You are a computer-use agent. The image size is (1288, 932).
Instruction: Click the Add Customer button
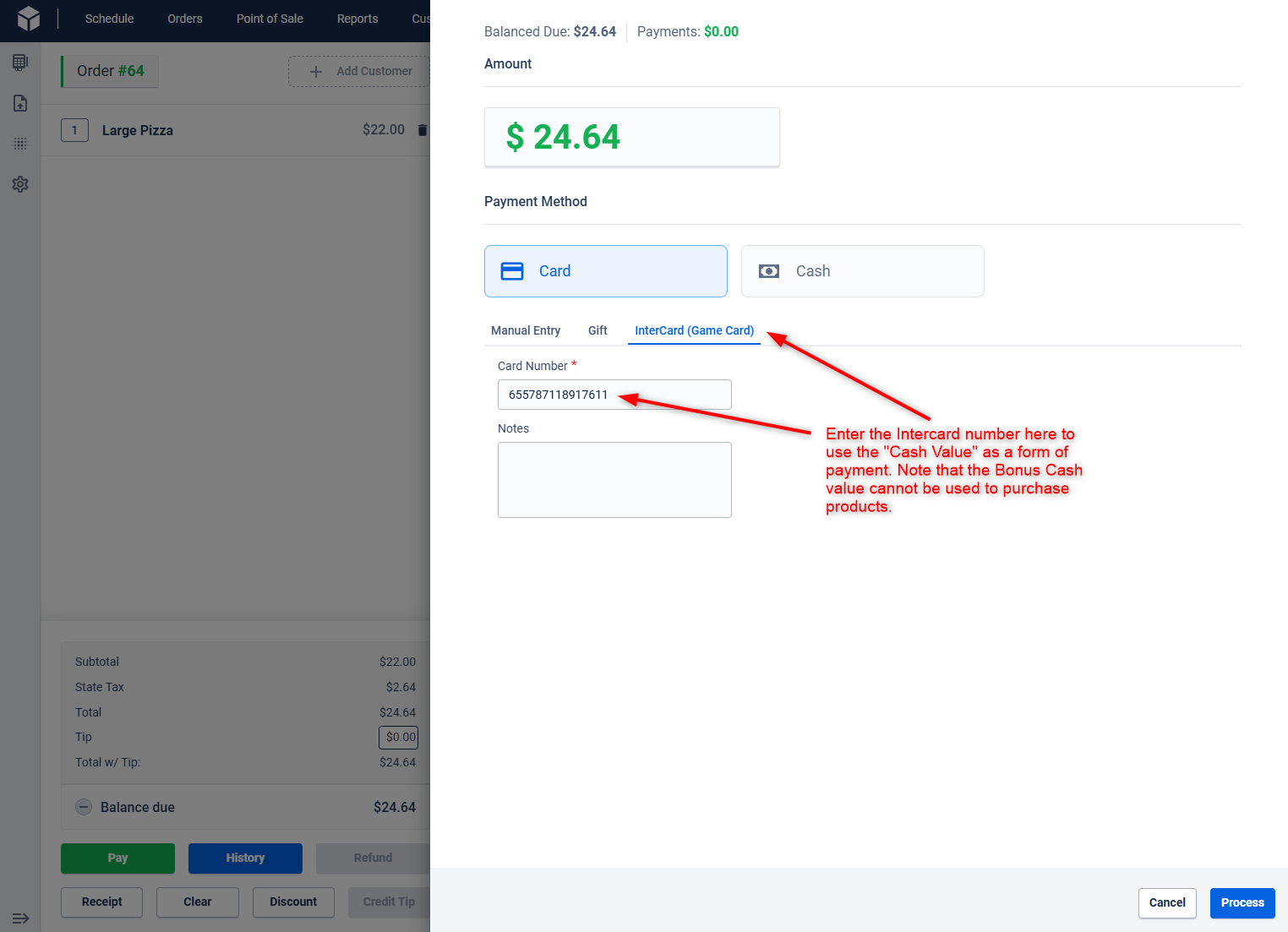tap(359, 72)
